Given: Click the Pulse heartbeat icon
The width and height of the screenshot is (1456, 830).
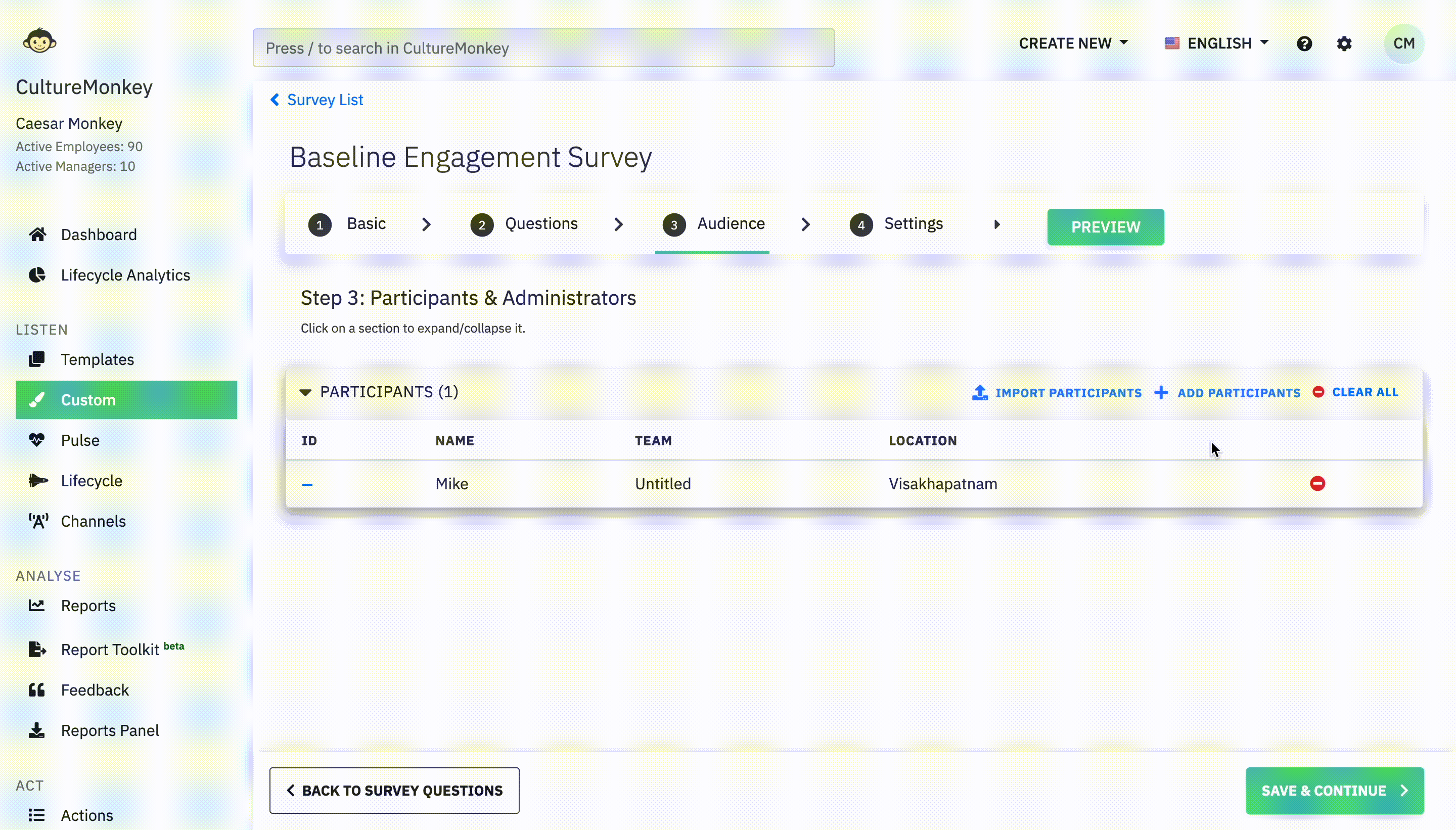Looking at the screenshot, I should click(x=36, y=440).
